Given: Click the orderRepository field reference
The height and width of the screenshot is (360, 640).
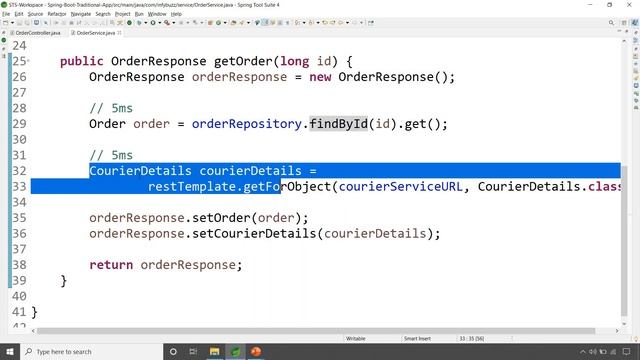Looking at the screenshot, I should coord(247,124).
